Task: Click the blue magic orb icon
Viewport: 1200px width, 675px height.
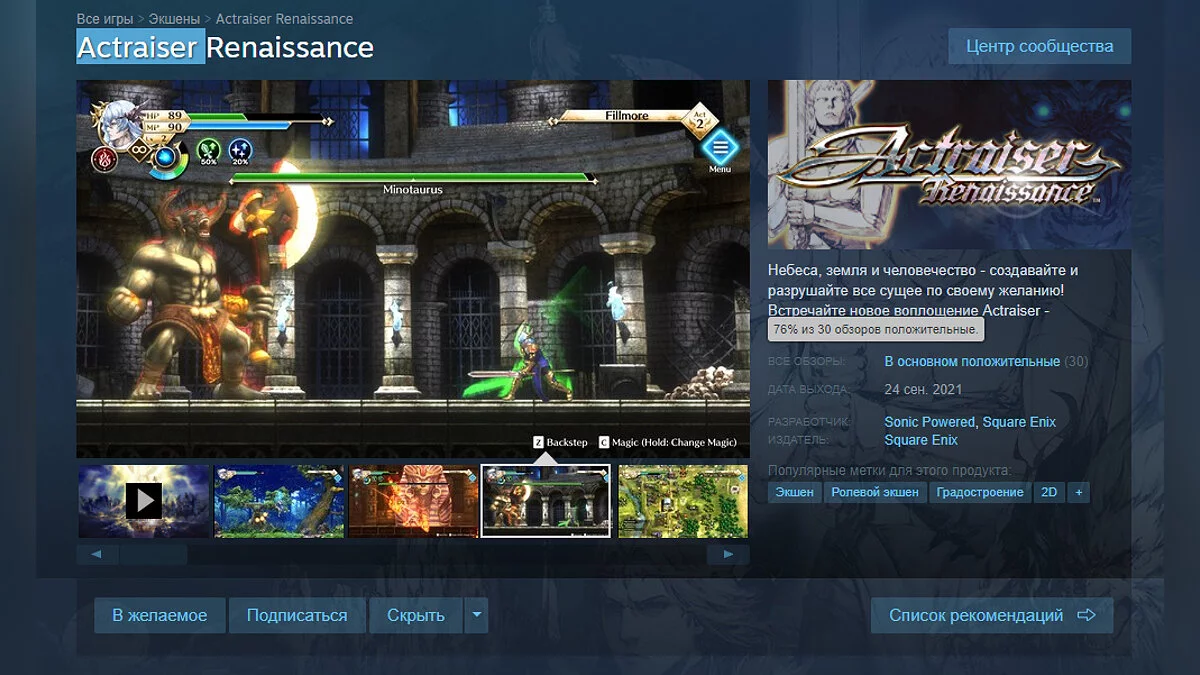Action: point(167,157)
